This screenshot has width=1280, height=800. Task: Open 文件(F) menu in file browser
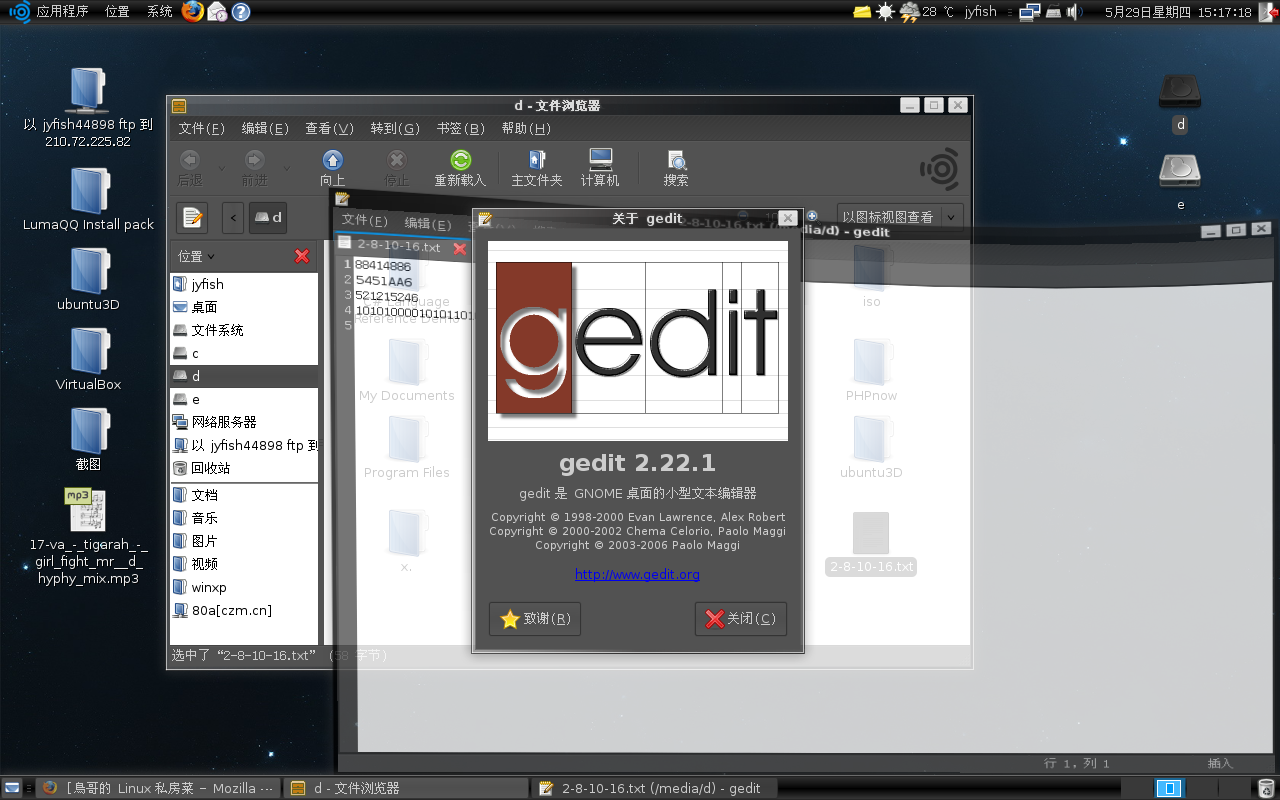pos(201,128)
